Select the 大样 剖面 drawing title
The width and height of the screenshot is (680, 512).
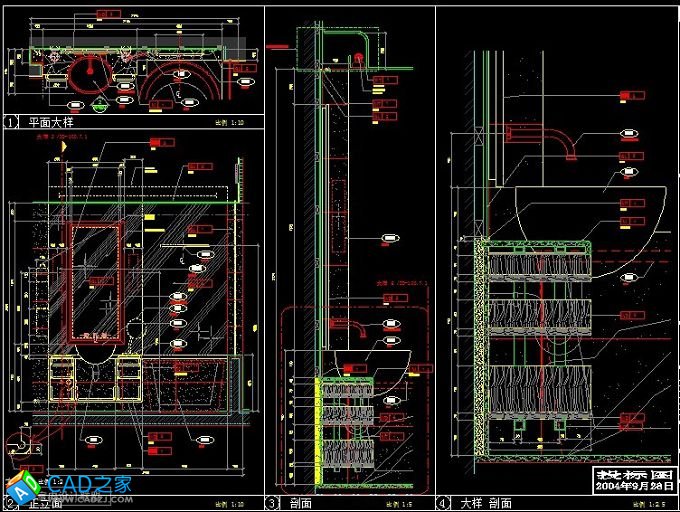pos(487,503)
